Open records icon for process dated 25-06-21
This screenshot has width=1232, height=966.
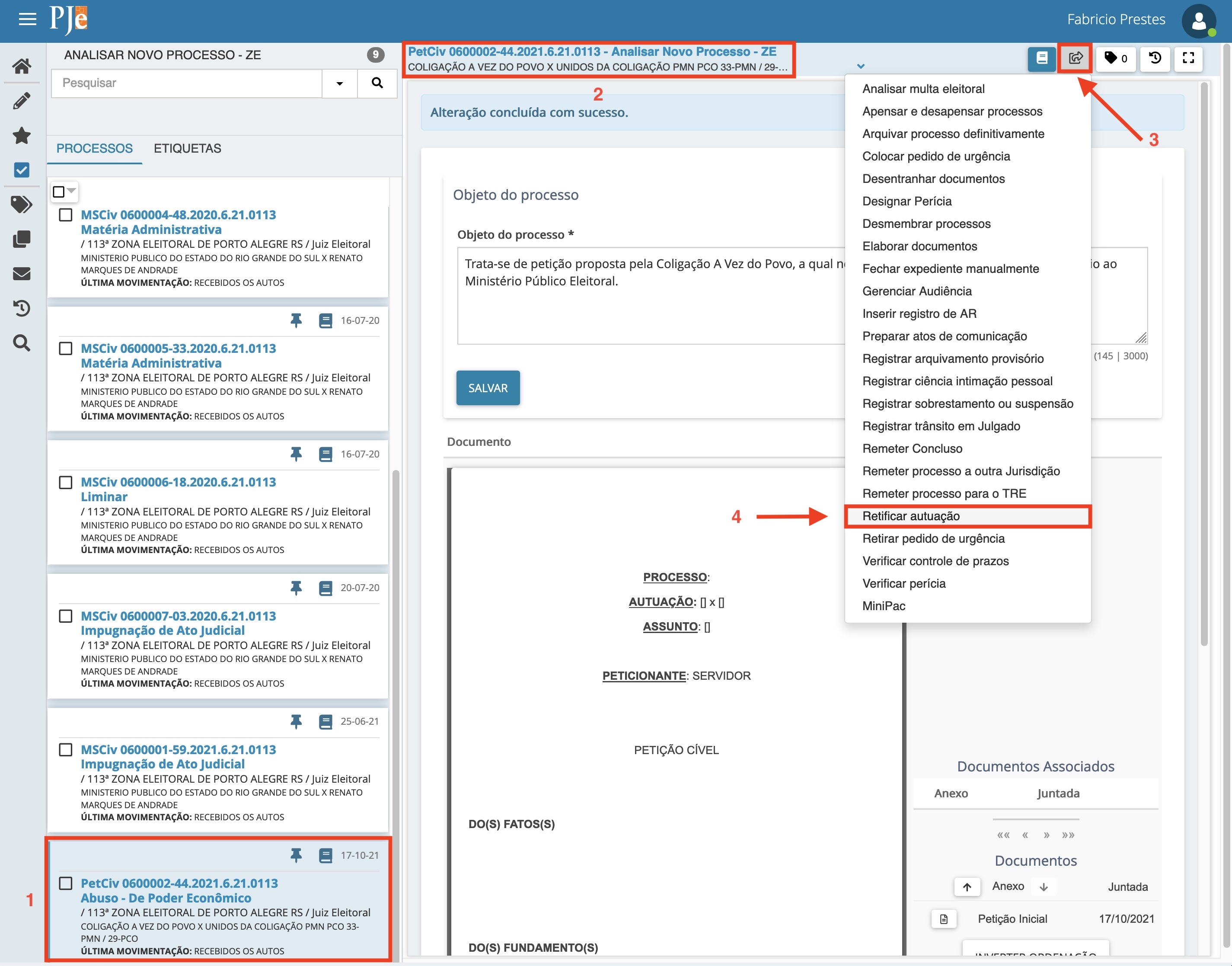326,722
